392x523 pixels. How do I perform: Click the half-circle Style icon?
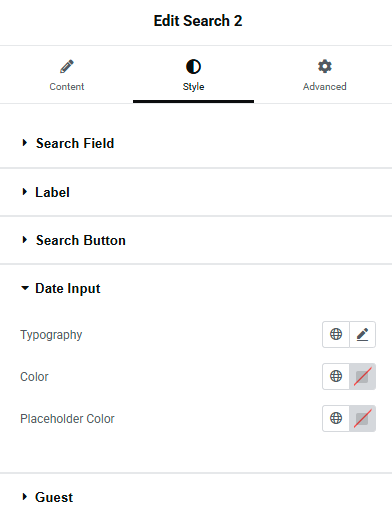[193, 66]
